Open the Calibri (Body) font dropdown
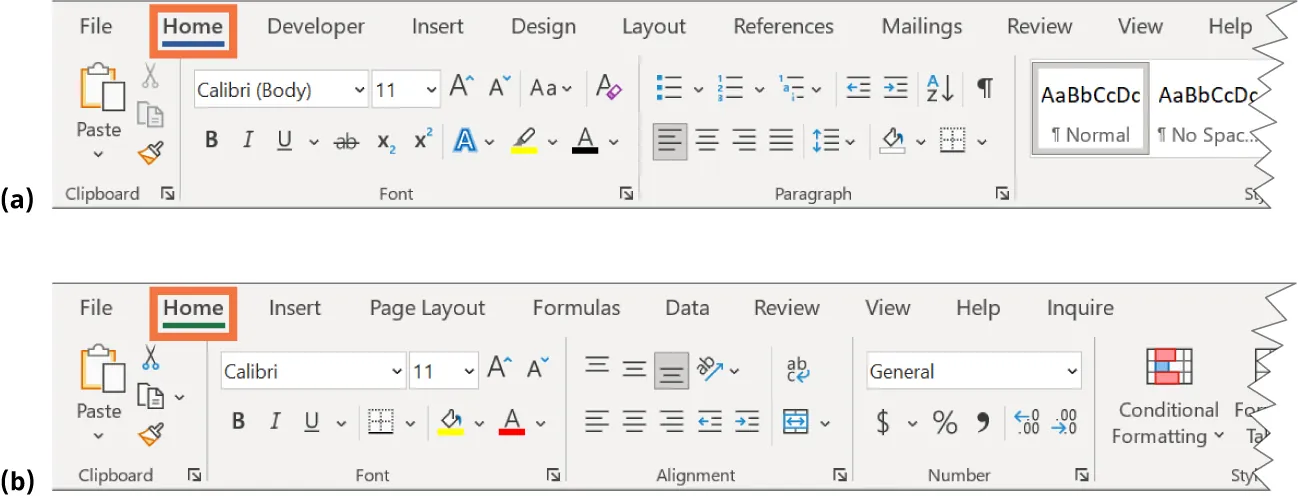 point(281,90)
